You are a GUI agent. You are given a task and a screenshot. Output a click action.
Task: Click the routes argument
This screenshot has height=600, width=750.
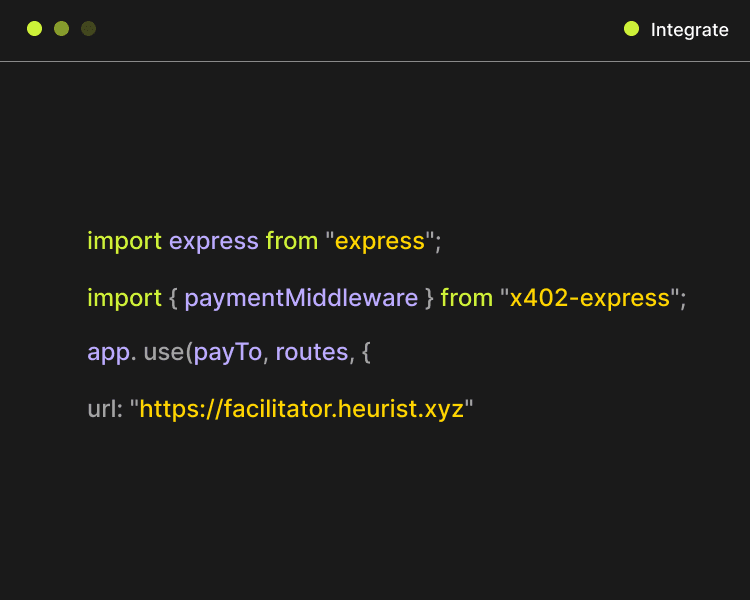coord(311,353)
